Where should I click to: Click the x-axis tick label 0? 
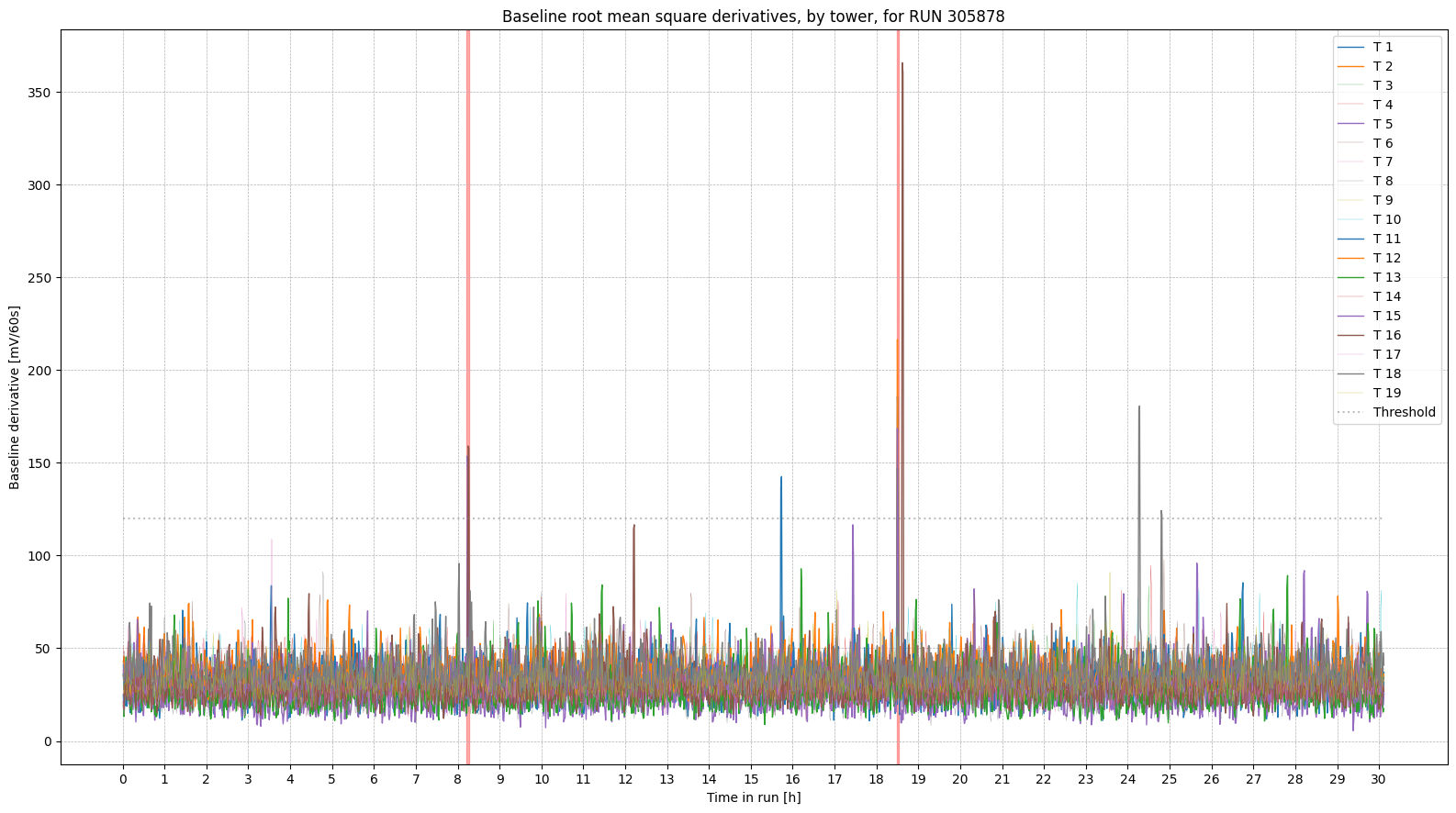pos(123,779)
